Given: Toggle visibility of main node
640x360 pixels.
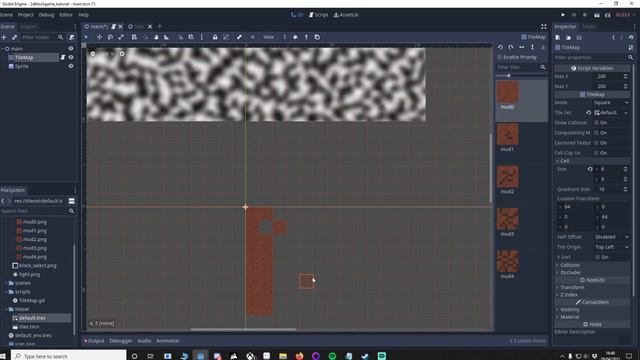Looking at the screenshot, I should point(71,49).
